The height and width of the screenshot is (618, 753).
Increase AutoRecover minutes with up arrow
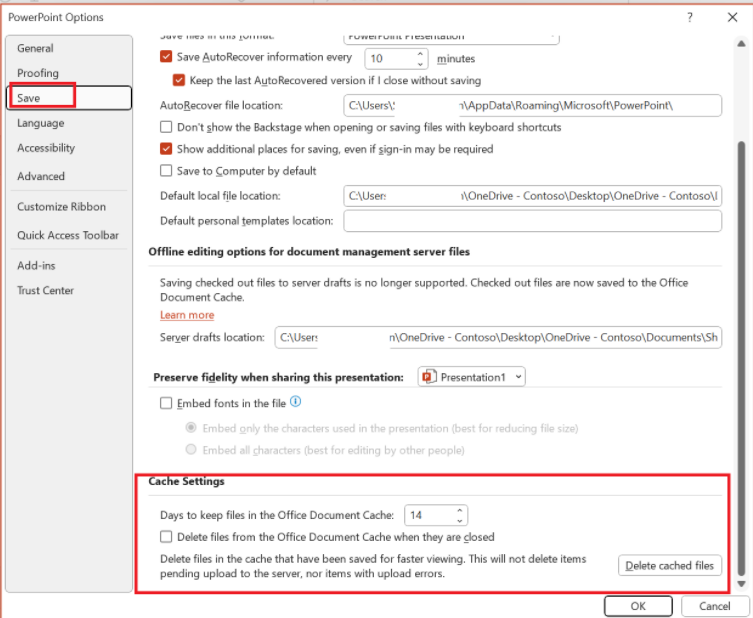[x=420, y=54]
